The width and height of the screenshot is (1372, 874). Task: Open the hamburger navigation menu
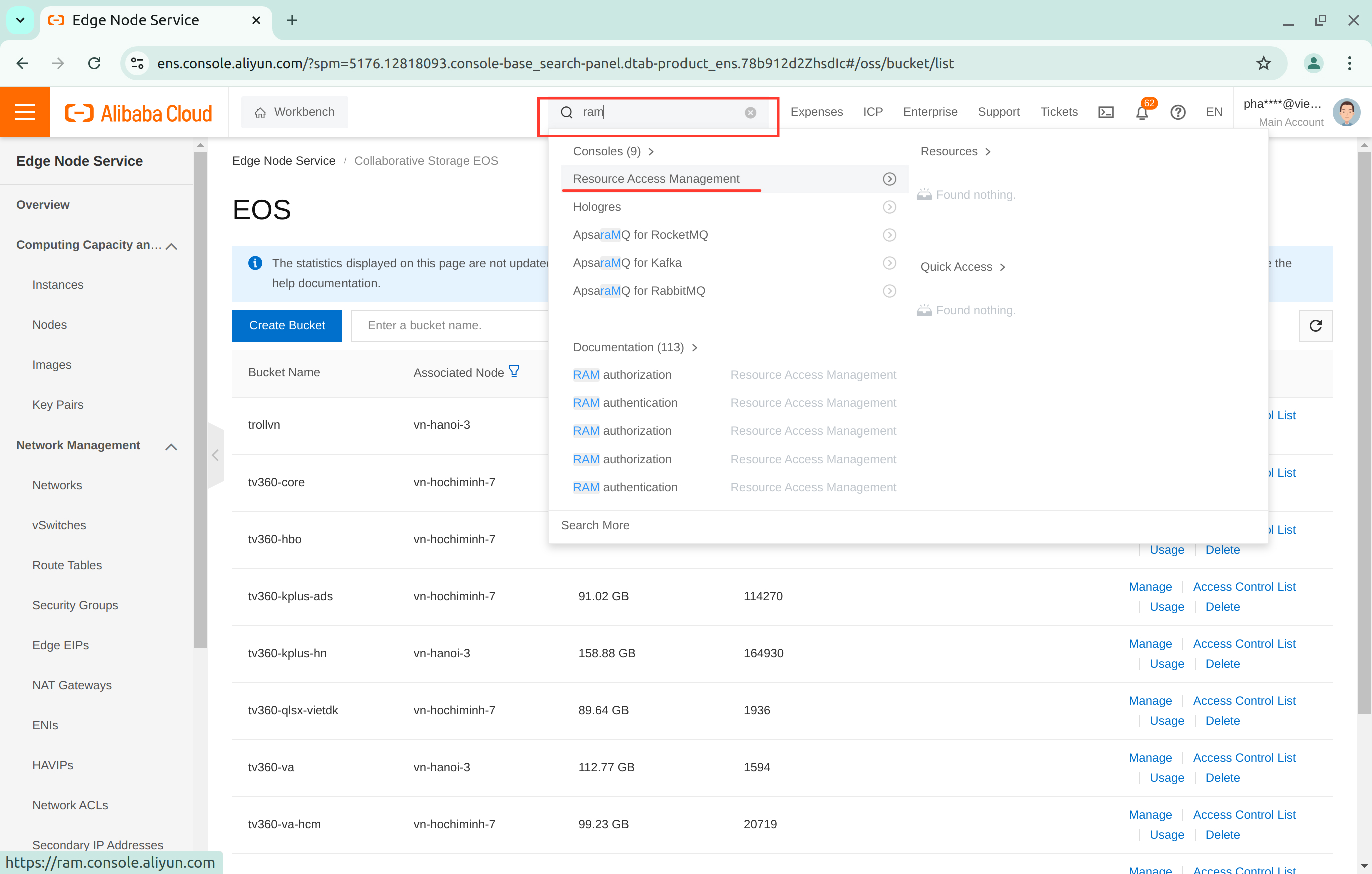tap(25, 112)
